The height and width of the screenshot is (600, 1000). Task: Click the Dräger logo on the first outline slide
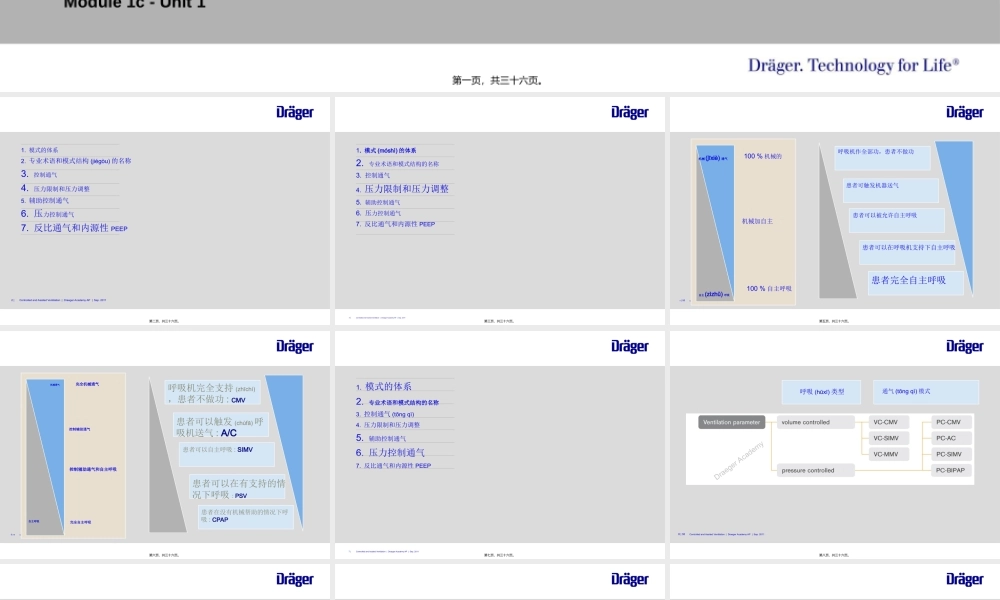point(294,112)
